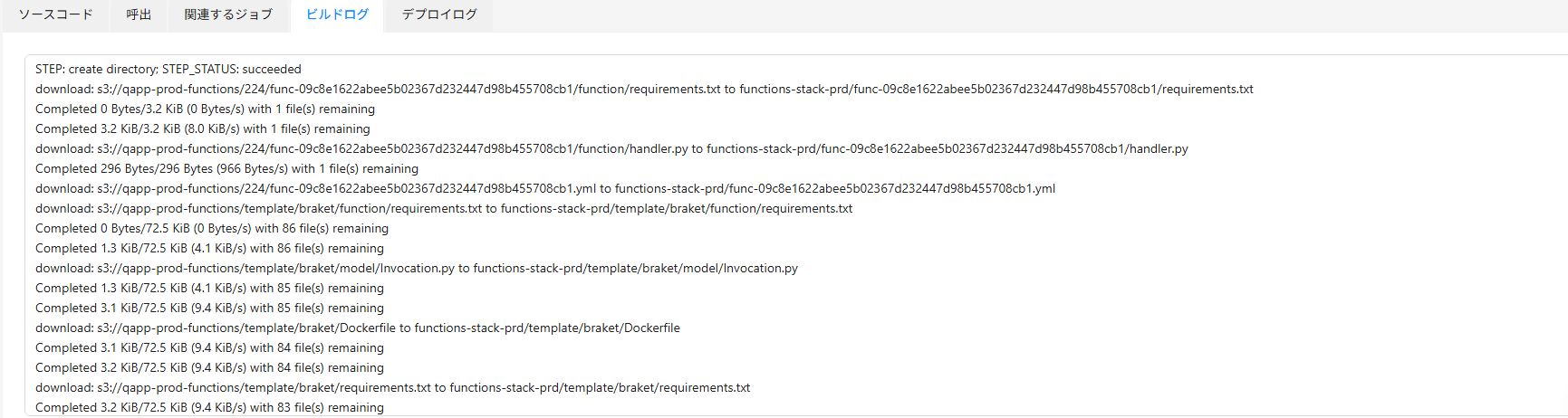The height and width of the screenshot is (418, 1568).
Task: Click 'Completed 3.2 KiB' line with 84 files remaining
Action: 209,367
